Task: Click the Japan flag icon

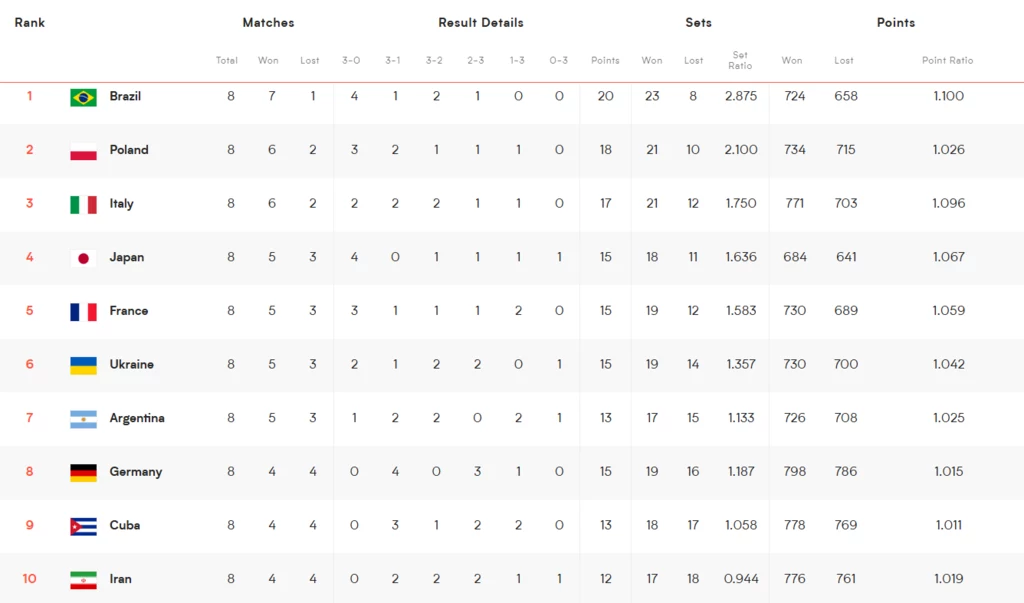Action: click(x=84, y=258)
